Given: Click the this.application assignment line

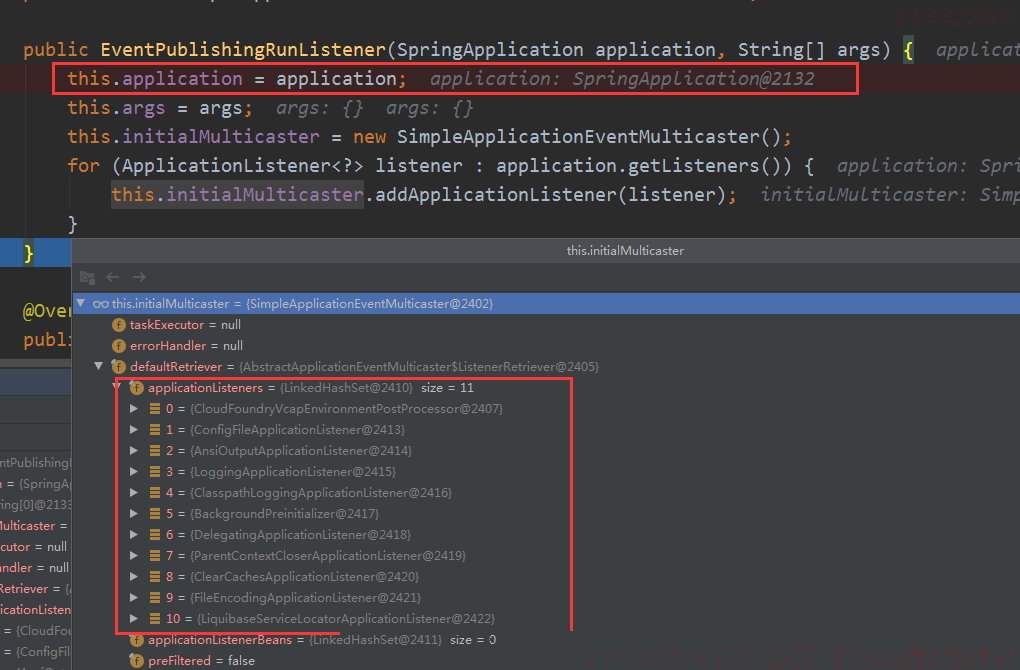Looking at the screenshot, I should coord(237,79).
